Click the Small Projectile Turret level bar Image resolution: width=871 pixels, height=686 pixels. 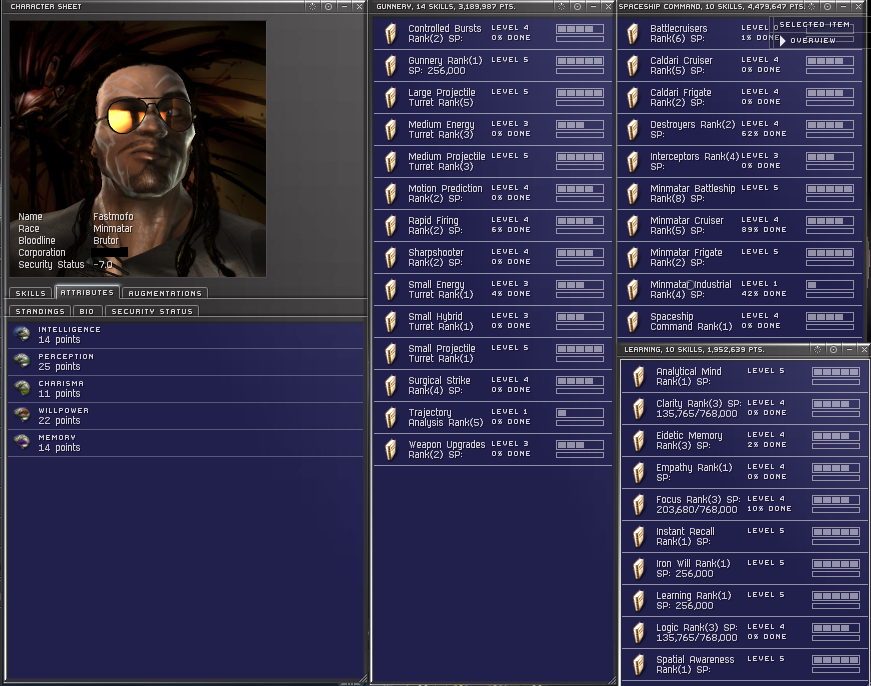pos(580,349)
